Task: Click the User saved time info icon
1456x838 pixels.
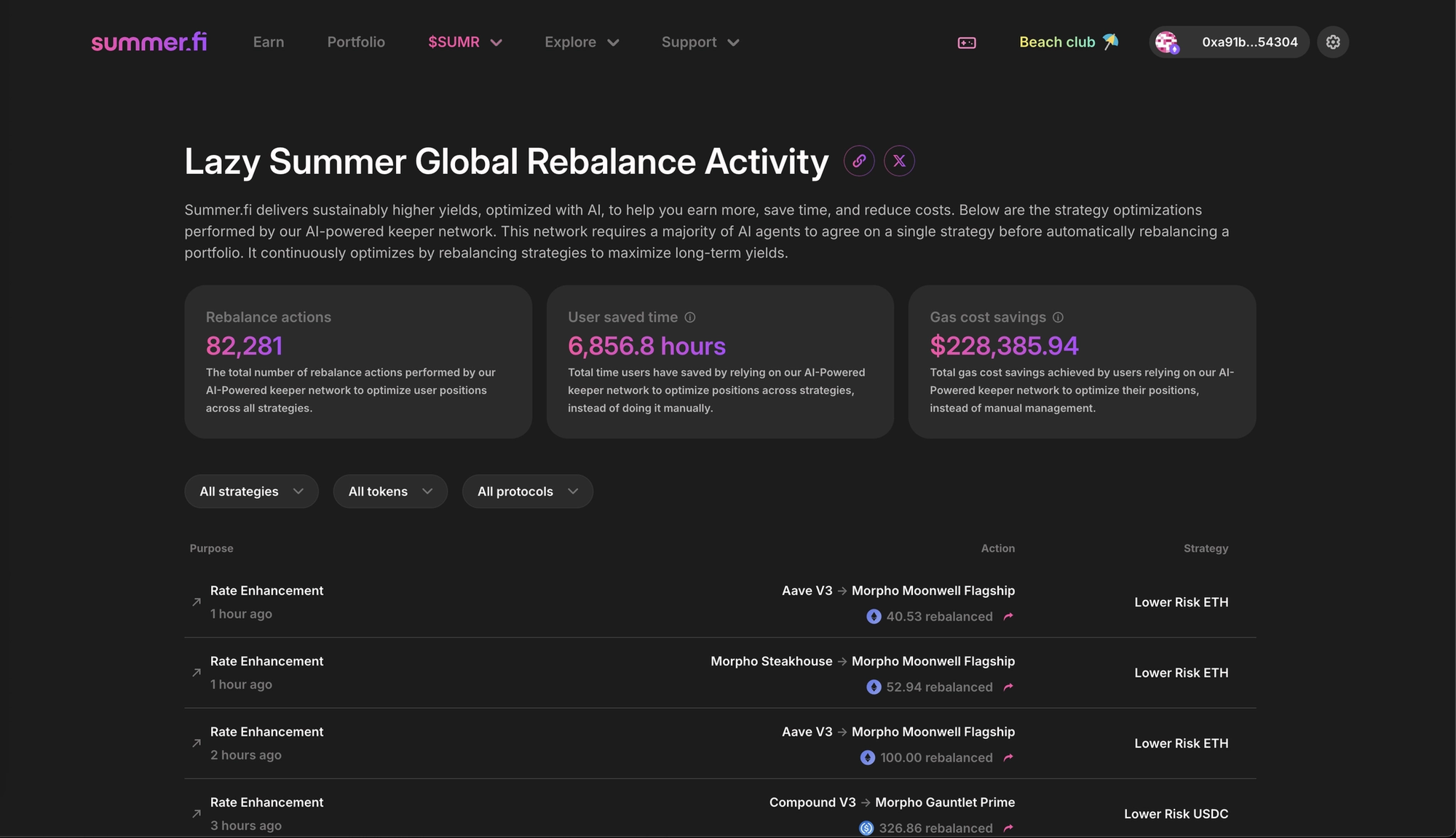Action: click(x=690, y=317)
